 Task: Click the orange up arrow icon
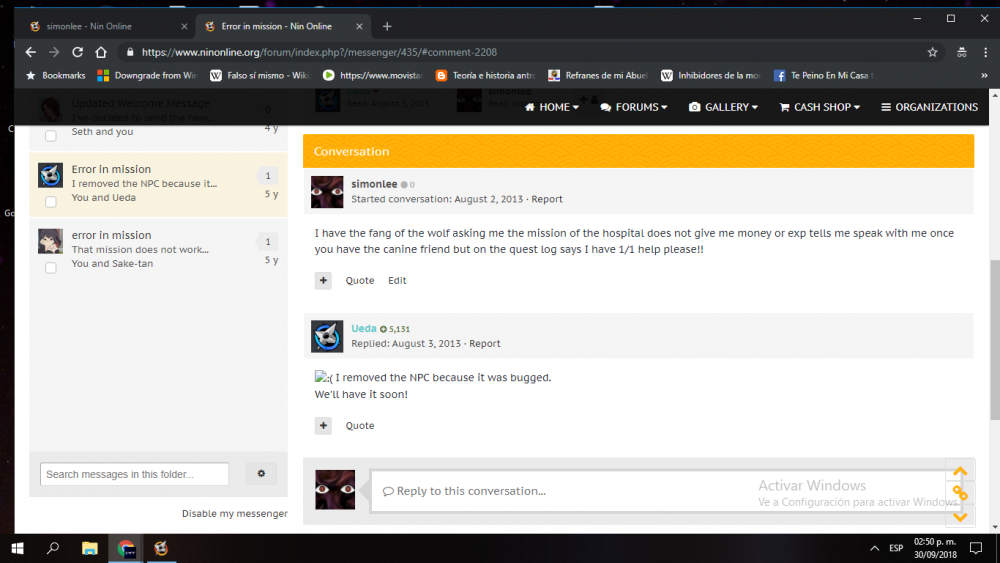pos(960,472)
